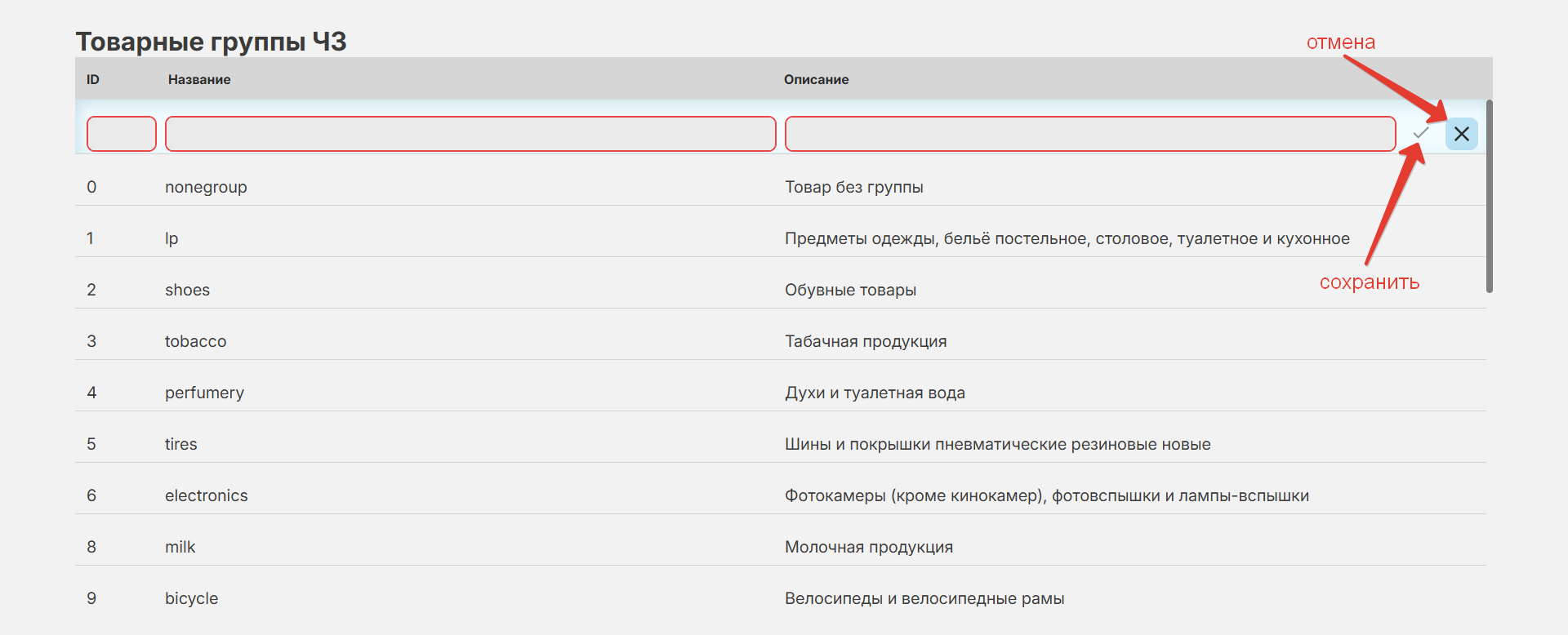Click the description 'Табачная продукция'
1568x635 pixels.
point(865,341)
